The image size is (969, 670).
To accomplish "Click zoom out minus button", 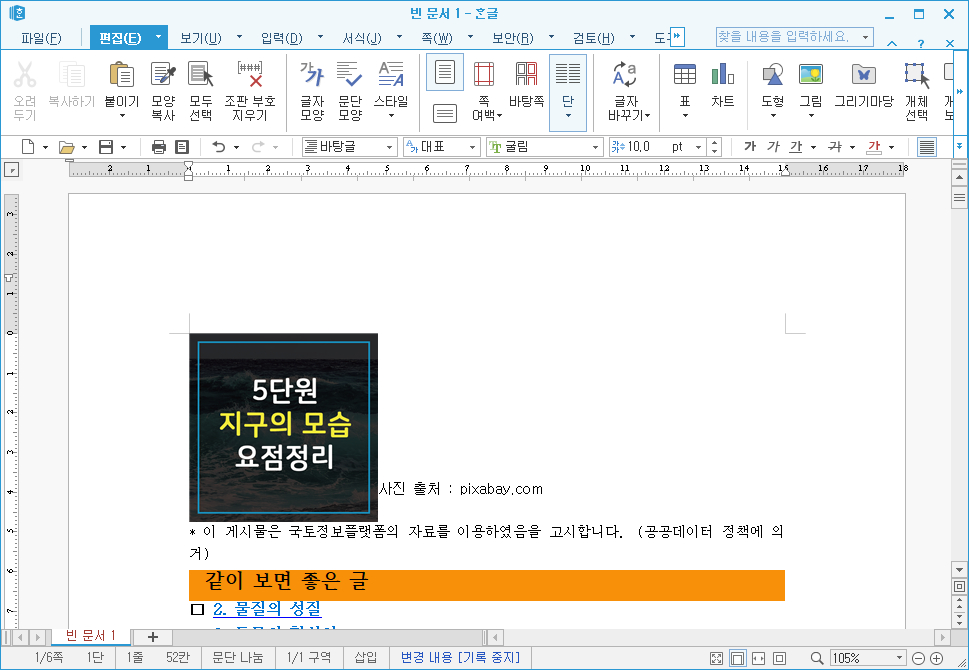I will click(x=918, y=658).
